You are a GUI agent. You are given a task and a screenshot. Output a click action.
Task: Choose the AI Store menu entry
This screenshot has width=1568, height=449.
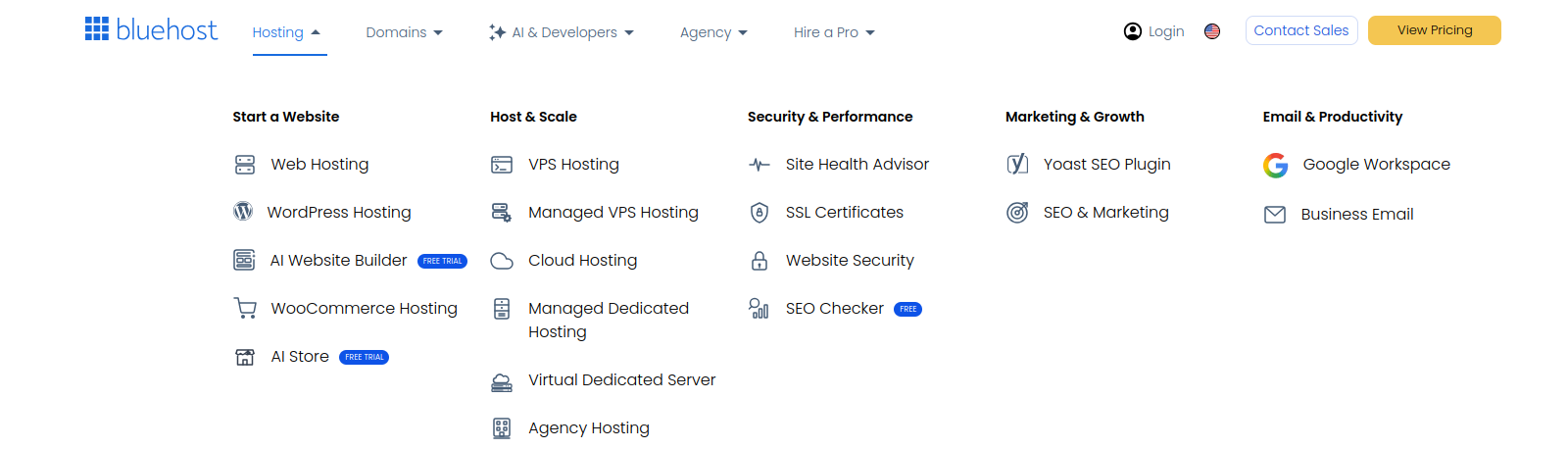point(300,357)
